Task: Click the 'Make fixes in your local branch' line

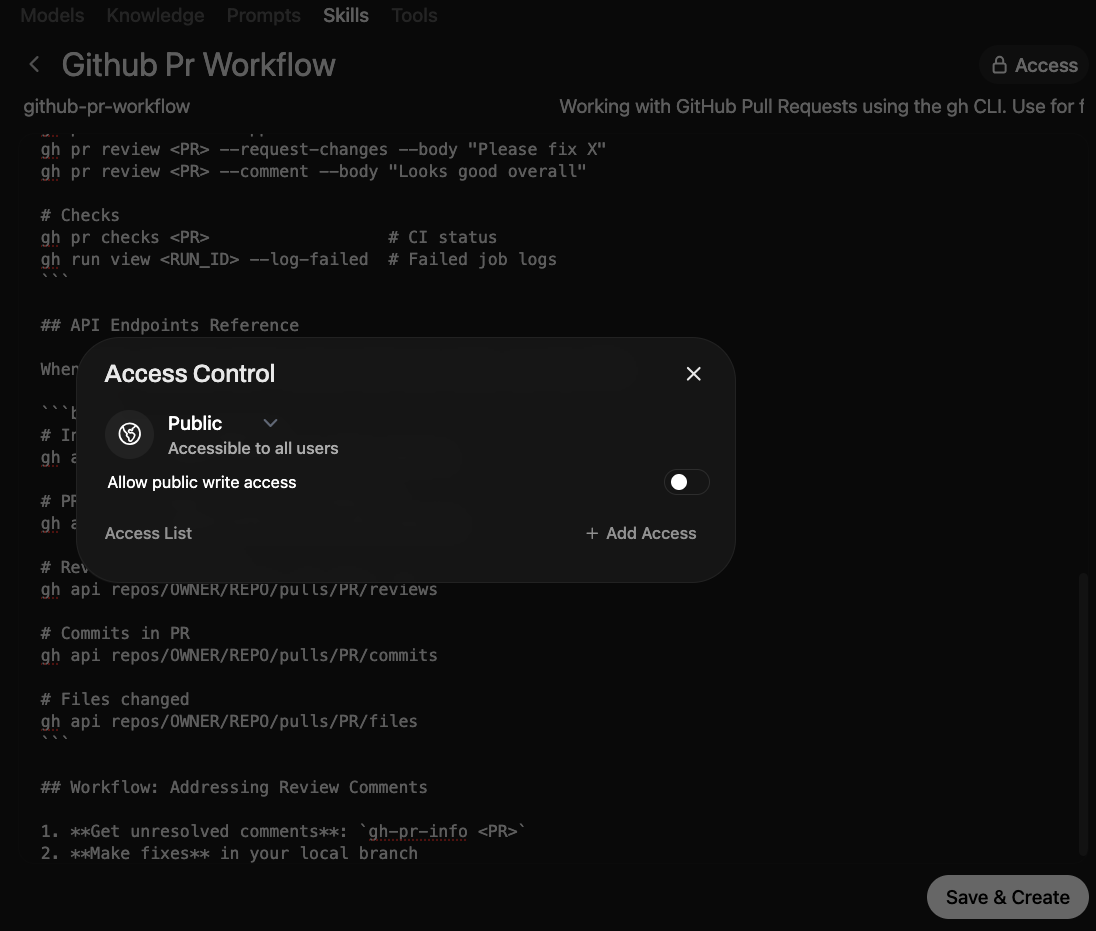Action: click(x=229, y=853)
